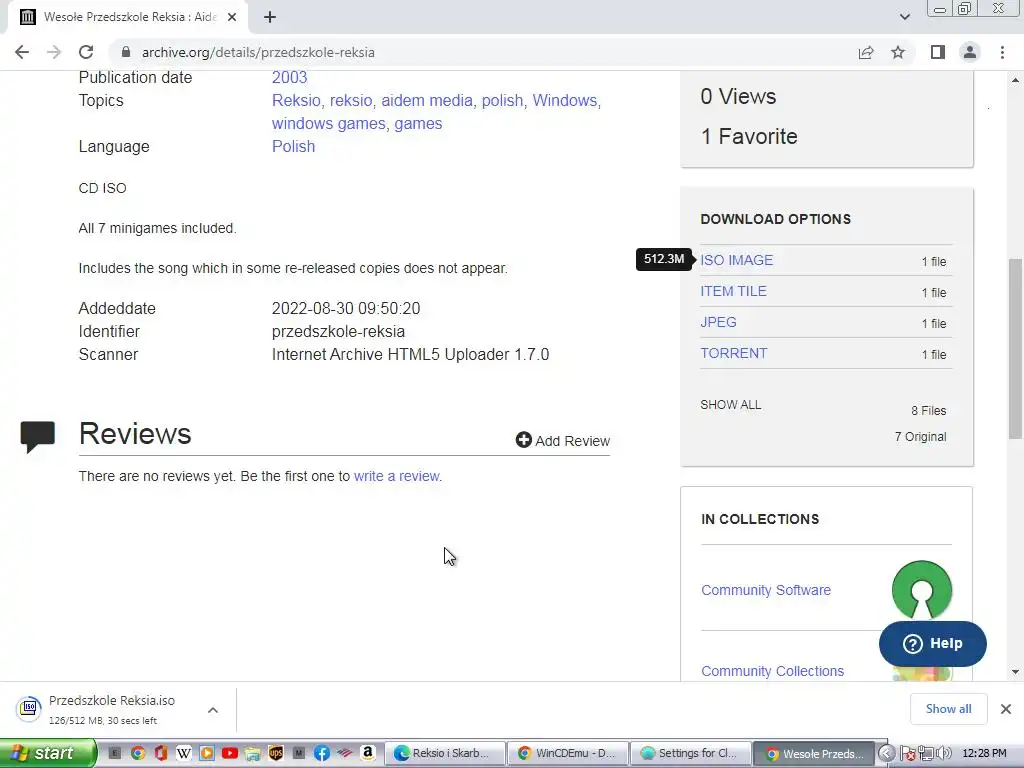Open site security lock info
This screenshot has width=1024, height=768.
pyautogui.click(x=126, y=52)
